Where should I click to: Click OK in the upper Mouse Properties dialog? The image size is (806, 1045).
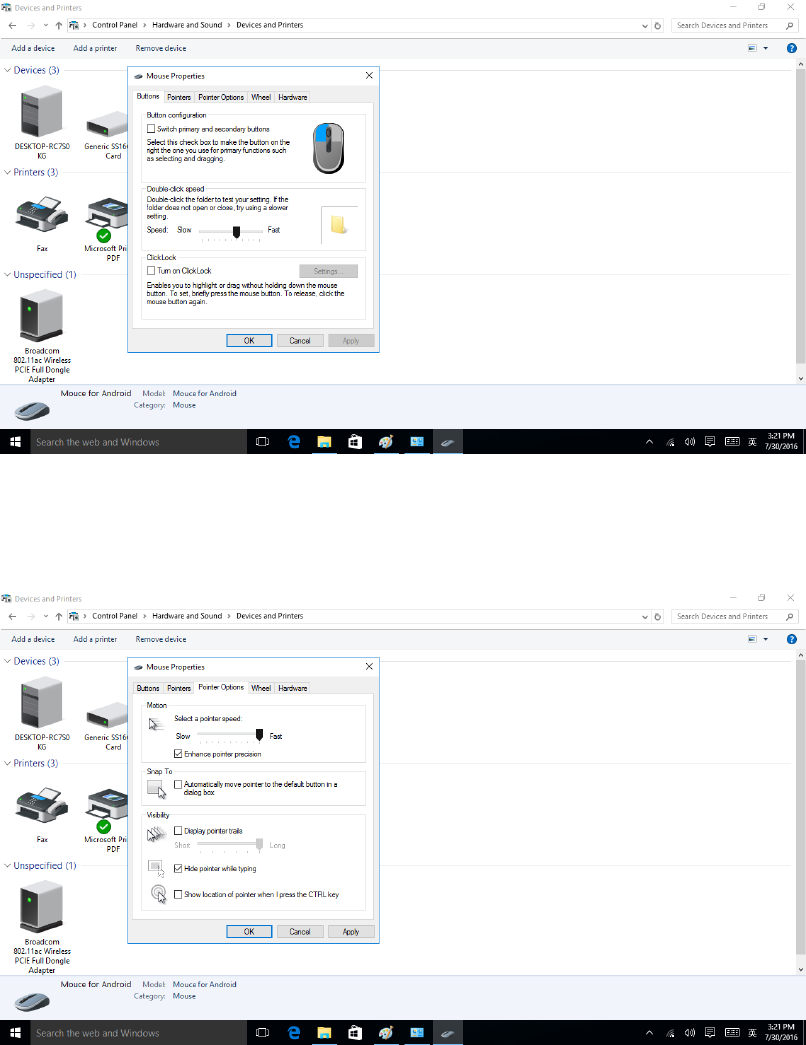(249, 341)
